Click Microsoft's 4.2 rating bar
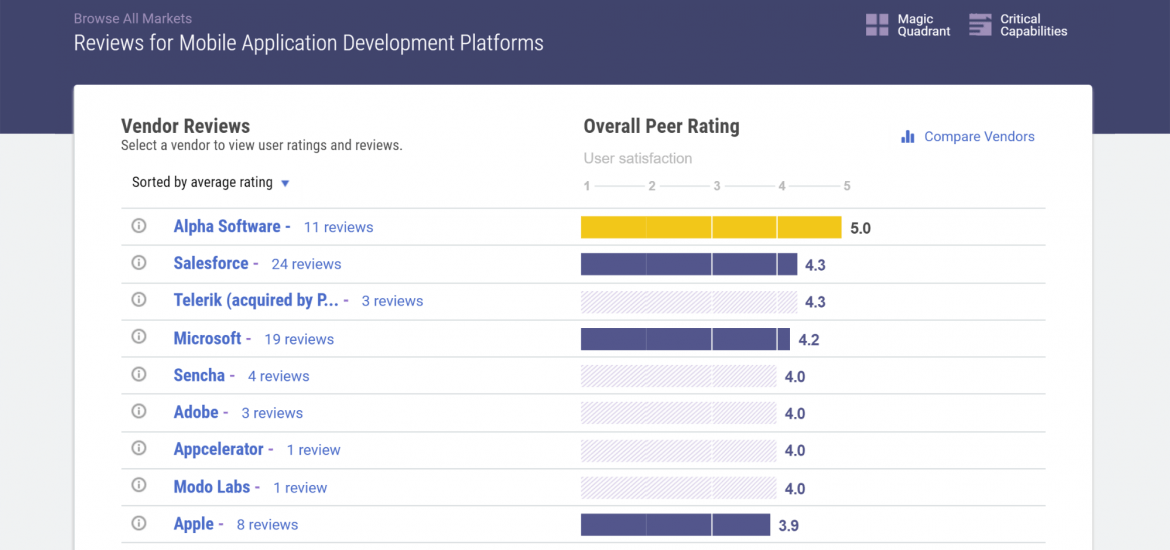The height and width of the screenshot is (550, 1170). (685, 339)
